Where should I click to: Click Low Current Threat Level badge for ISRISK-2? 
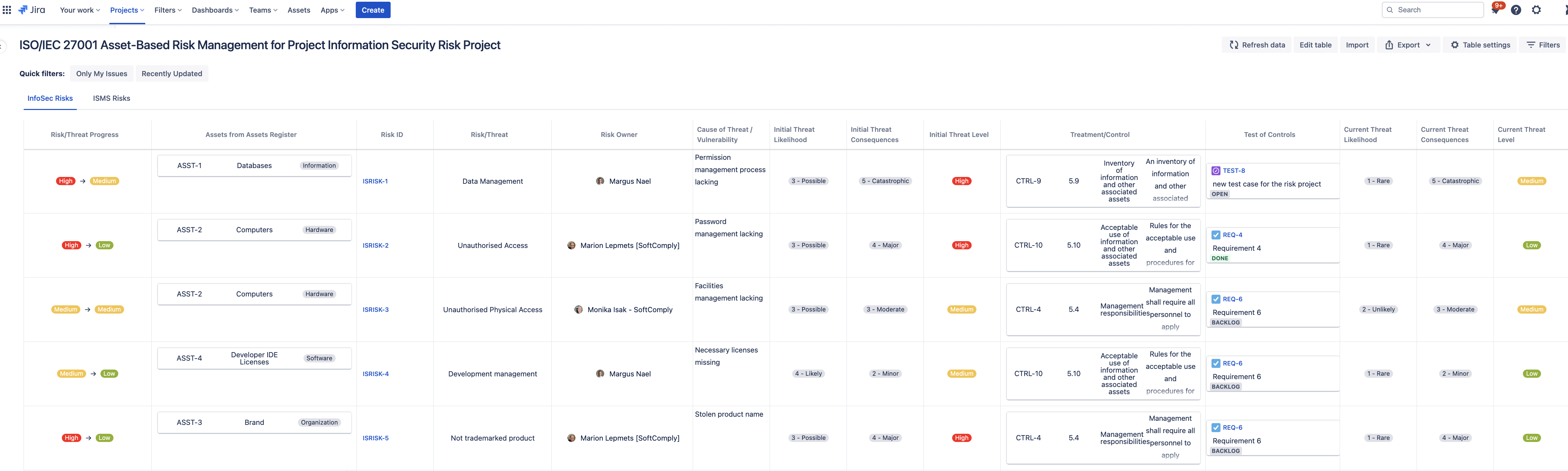[x=1531, y=245]
